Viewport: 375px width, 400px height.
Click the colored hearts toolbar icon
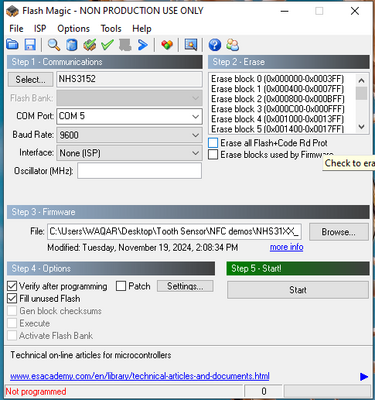point(167,45)
